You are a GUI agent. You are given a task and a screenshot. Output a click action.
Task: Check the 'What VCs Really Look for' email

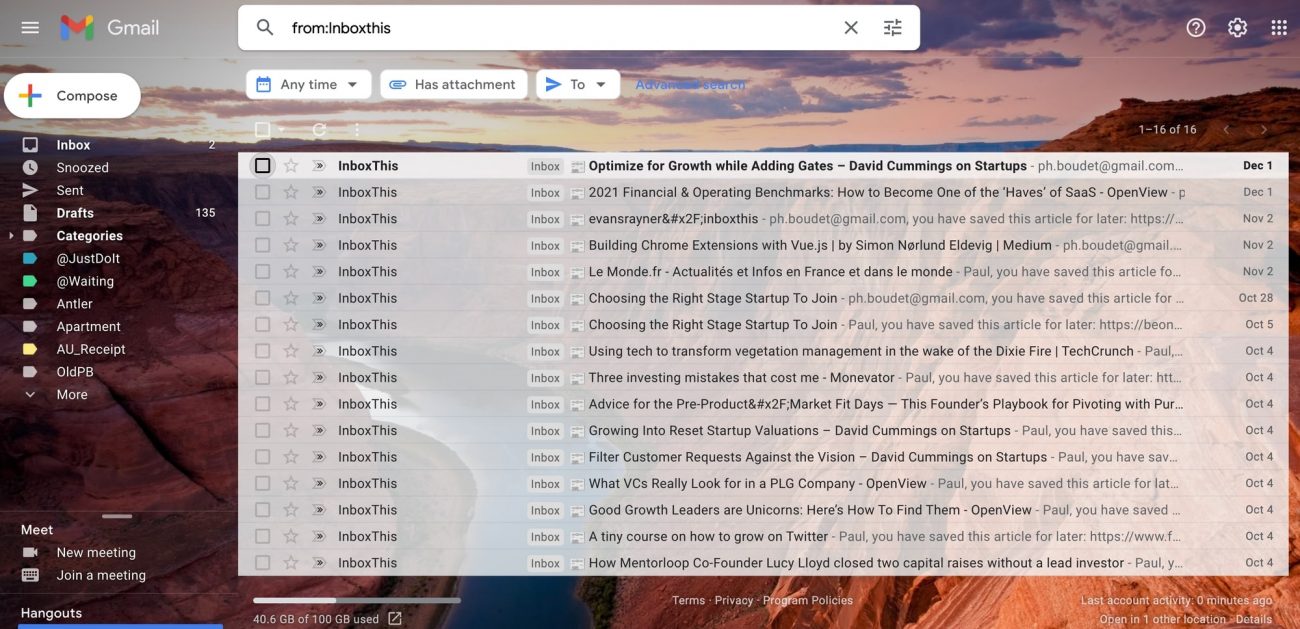(262, 484)
